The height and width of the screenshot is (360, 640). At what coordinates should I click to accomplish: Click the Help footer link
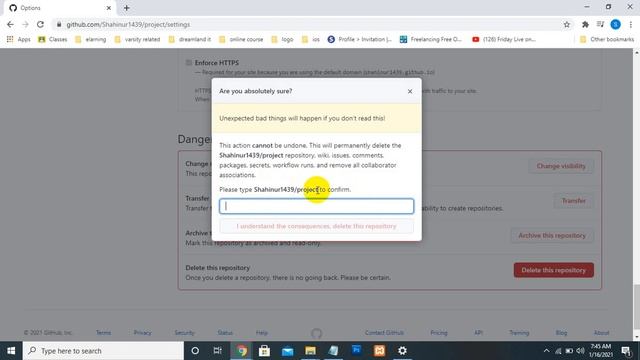262,333
